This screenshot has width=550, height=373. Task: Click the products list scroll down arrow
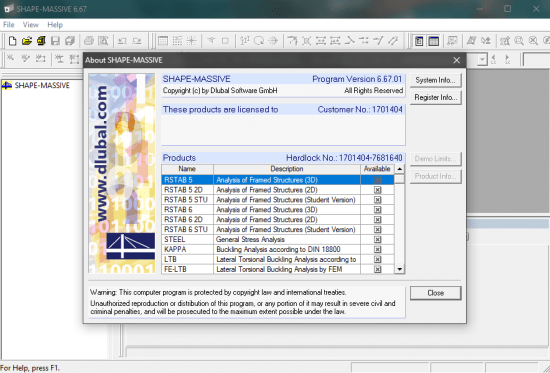400,269
